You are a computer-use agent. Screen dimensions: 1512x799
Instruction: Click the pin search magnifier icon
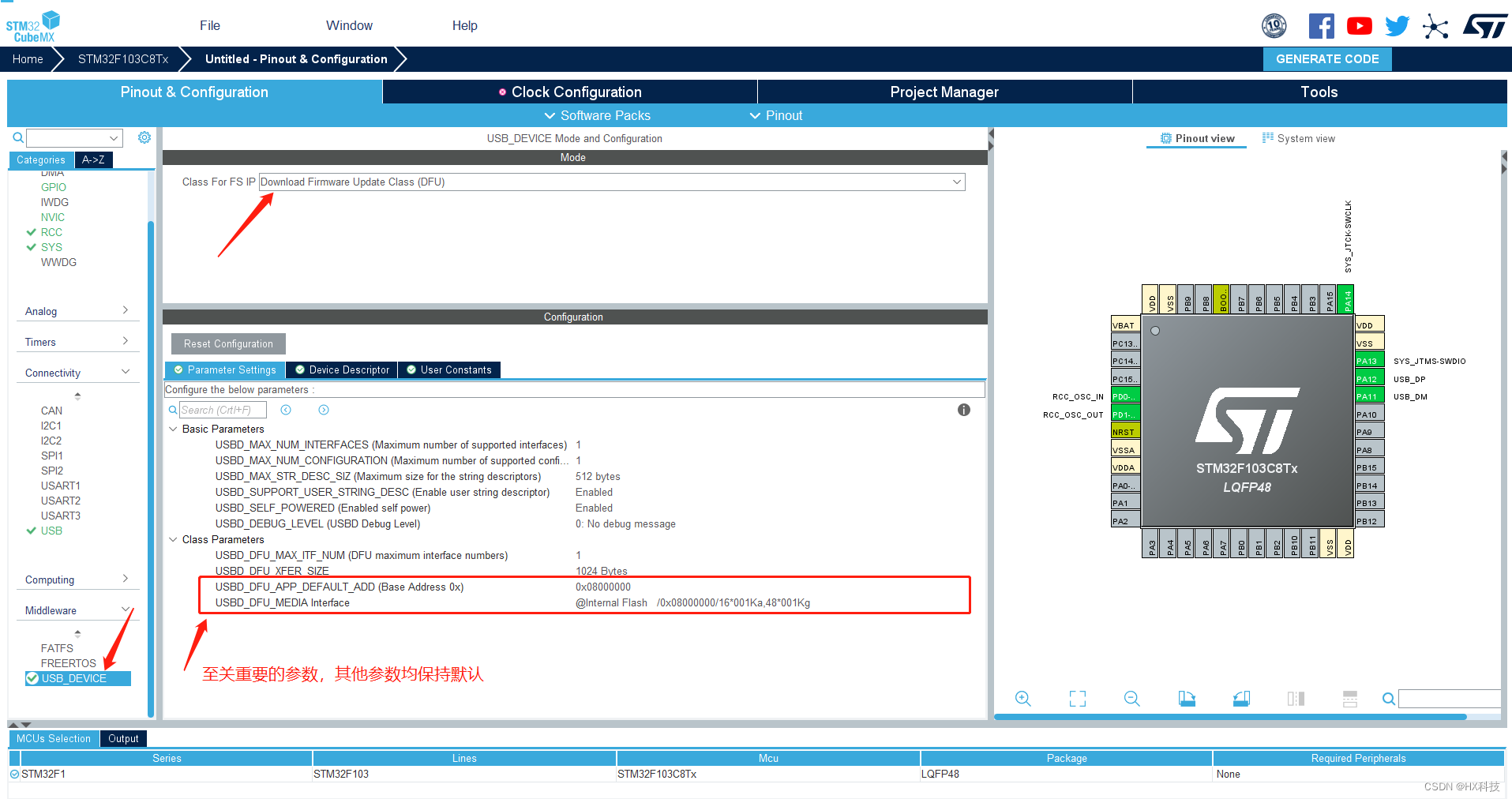click(1388, 699)
